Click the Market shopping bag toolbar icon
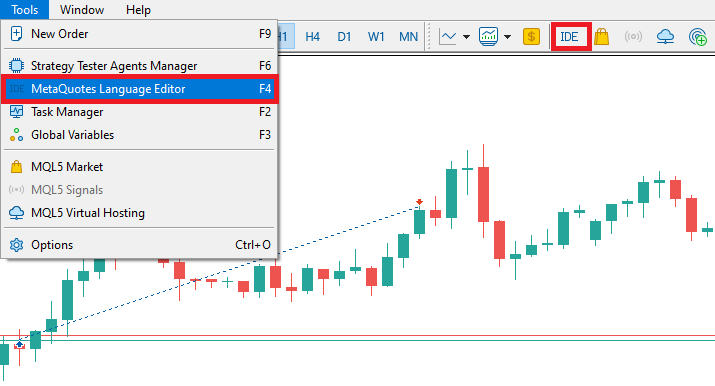Viewport: 715px width, 386px height. 601,36
